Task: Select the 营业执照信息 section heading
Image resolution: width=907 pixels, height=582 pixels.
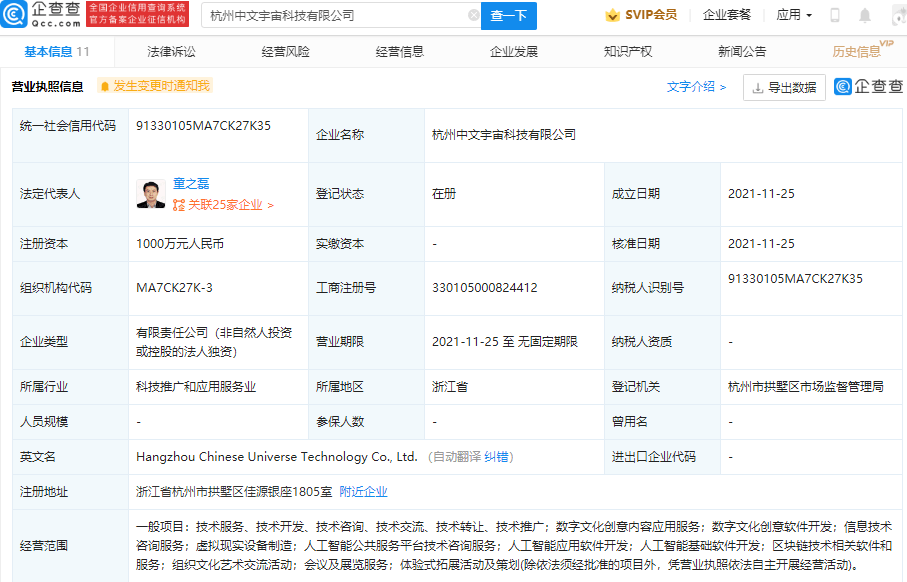Action: 47,87
